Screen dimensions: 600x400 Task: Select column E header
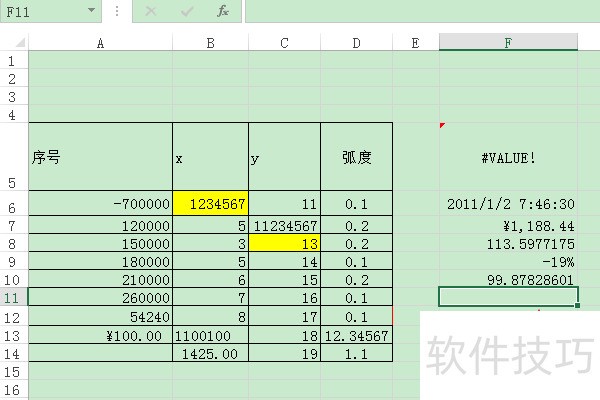point(416,42)
